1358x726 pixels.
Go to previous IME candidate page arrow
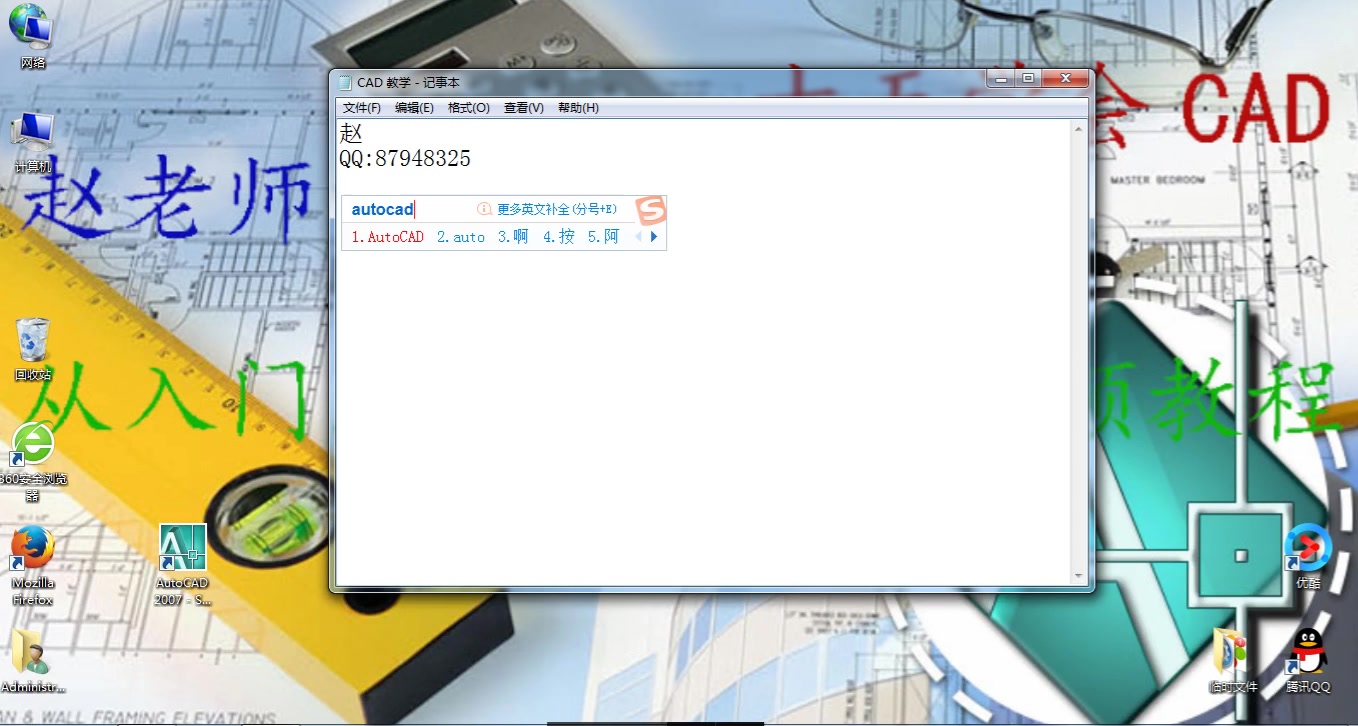coord(638,237)
